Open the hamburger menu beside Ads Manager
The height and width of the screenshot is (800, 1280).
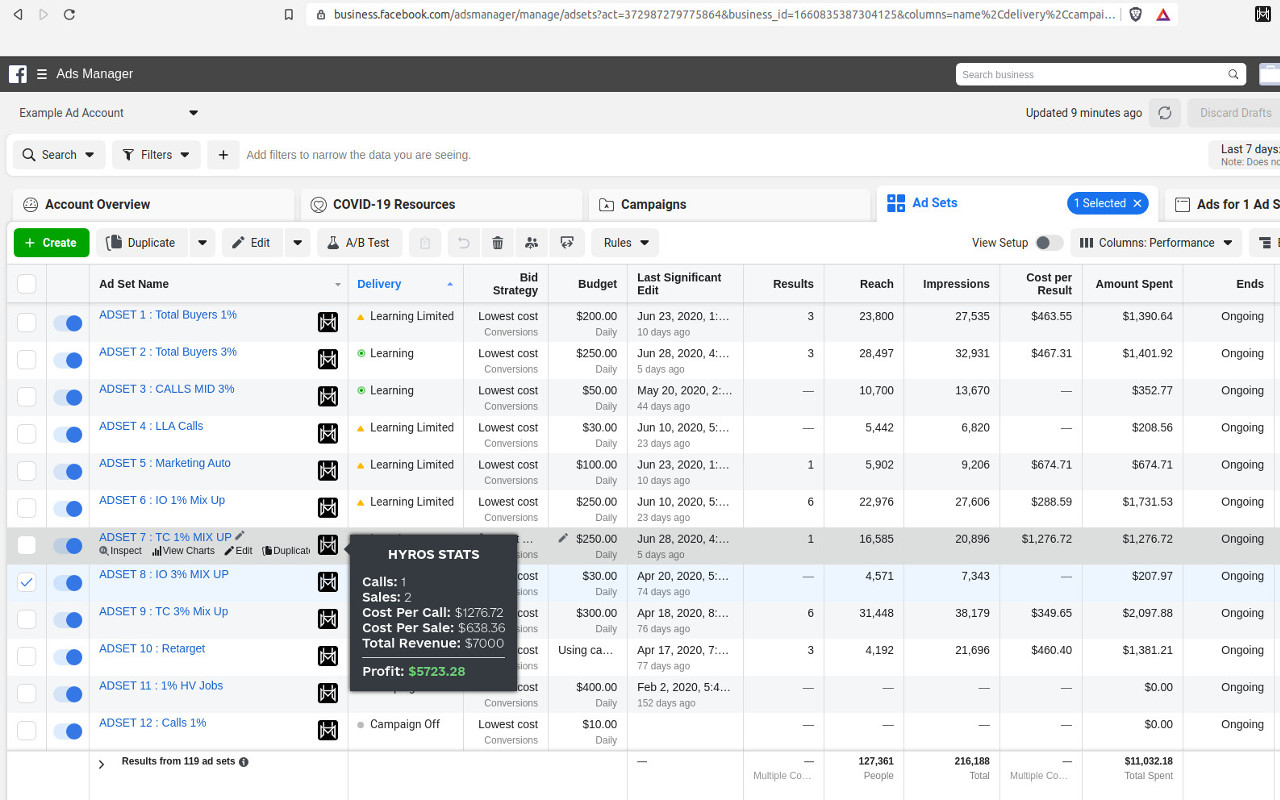(x=42, y=74)
